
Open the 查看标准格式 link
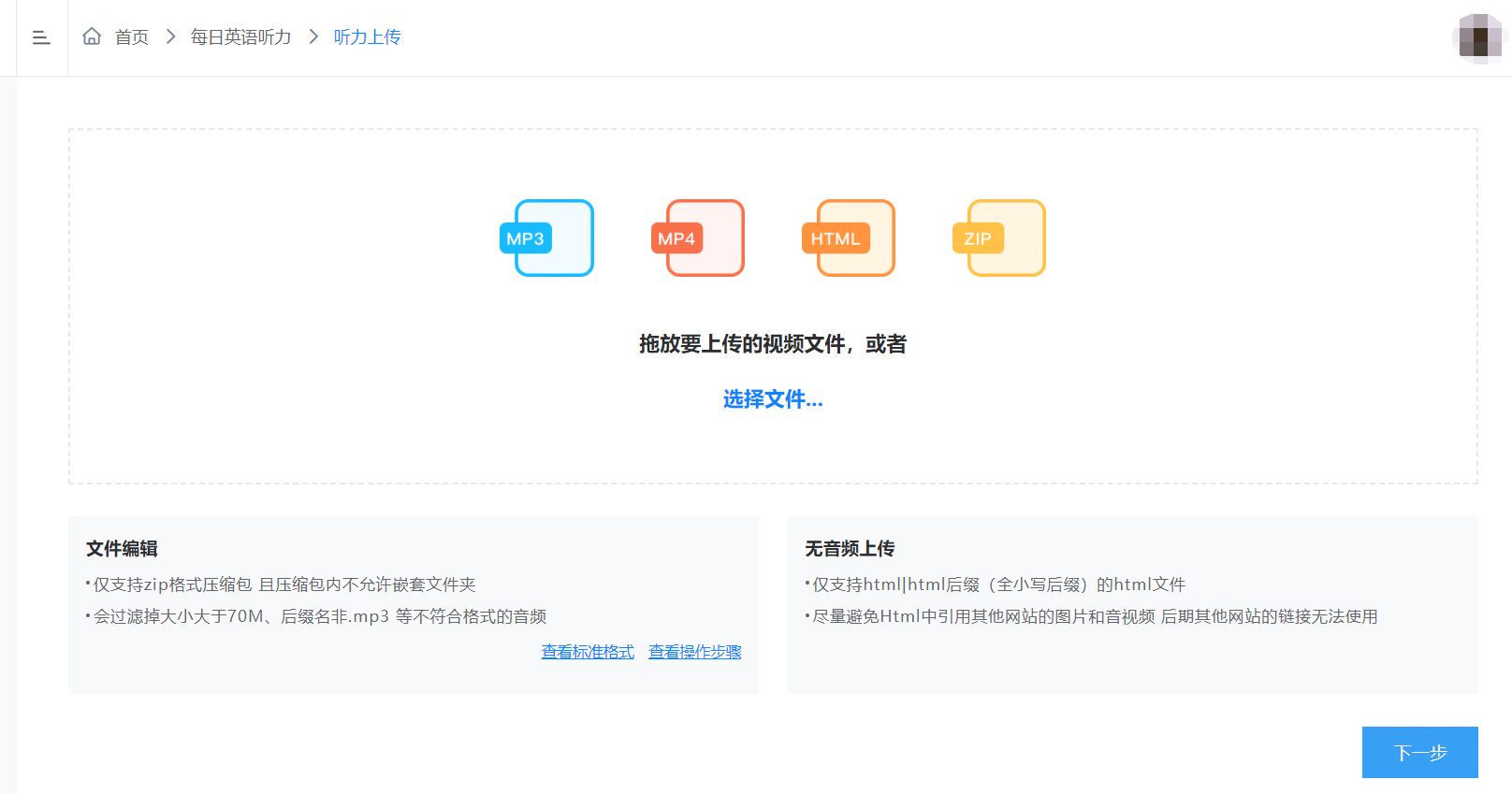pyautogui.click(x=588, y=652)
